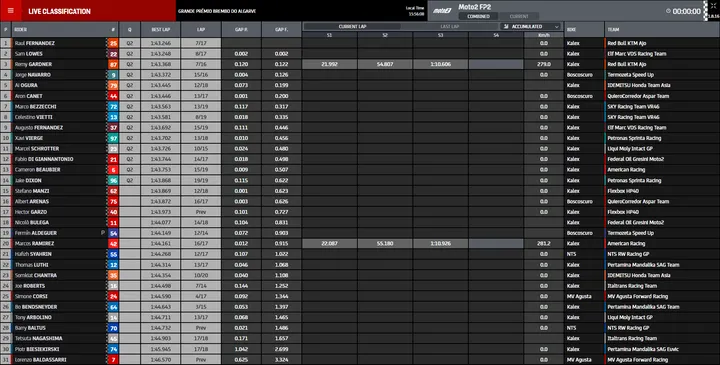Select rider Simone CORSI
Screen dimensions: 720x365
[30, 297]
